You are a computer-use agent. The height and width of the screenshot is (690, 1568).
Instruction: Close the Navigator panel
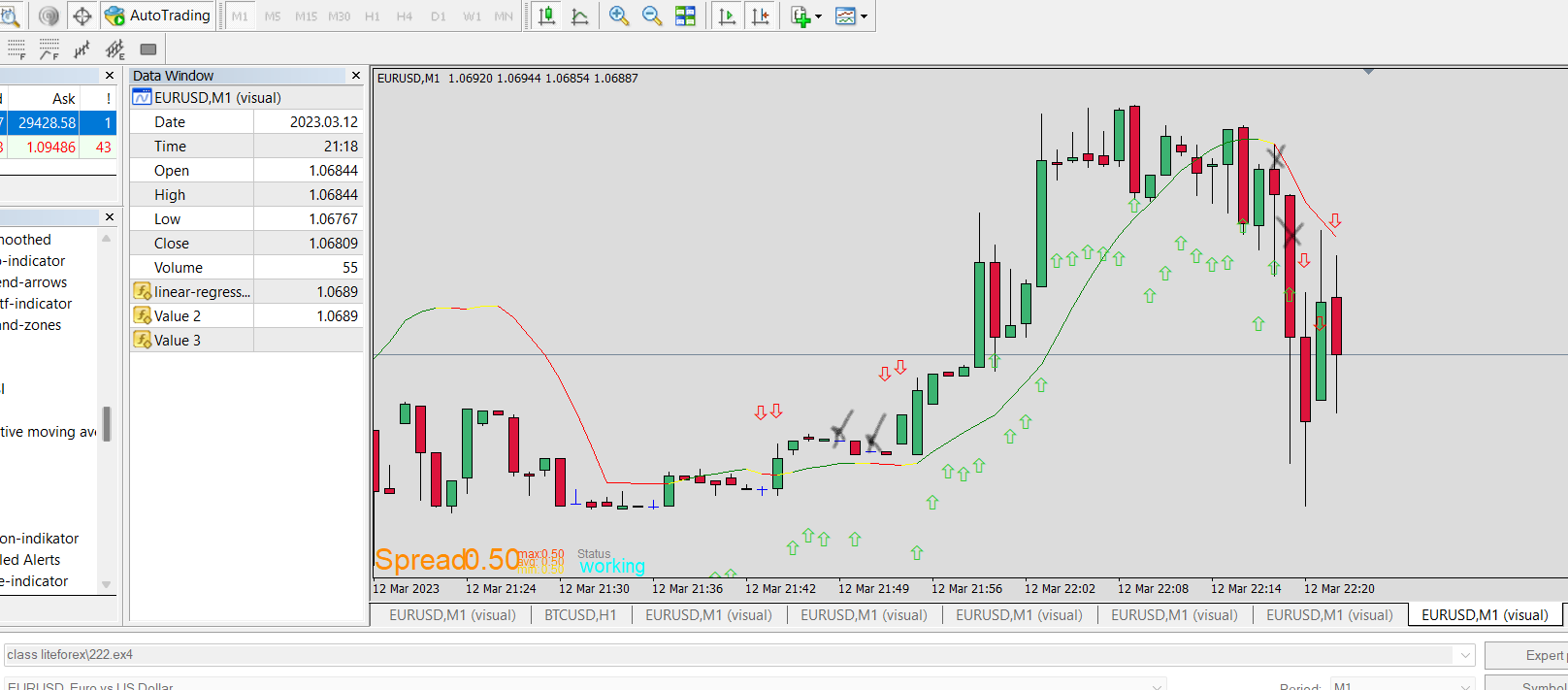(x=110, y=217)
